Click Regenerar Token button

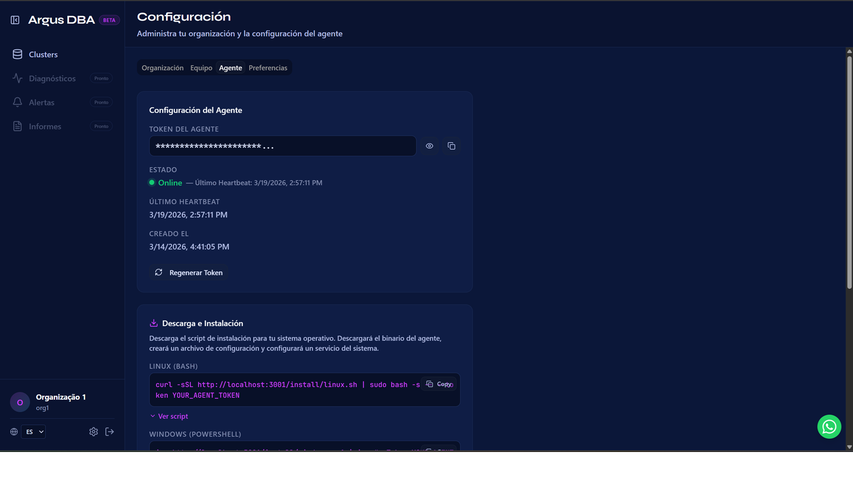point(189,273)
